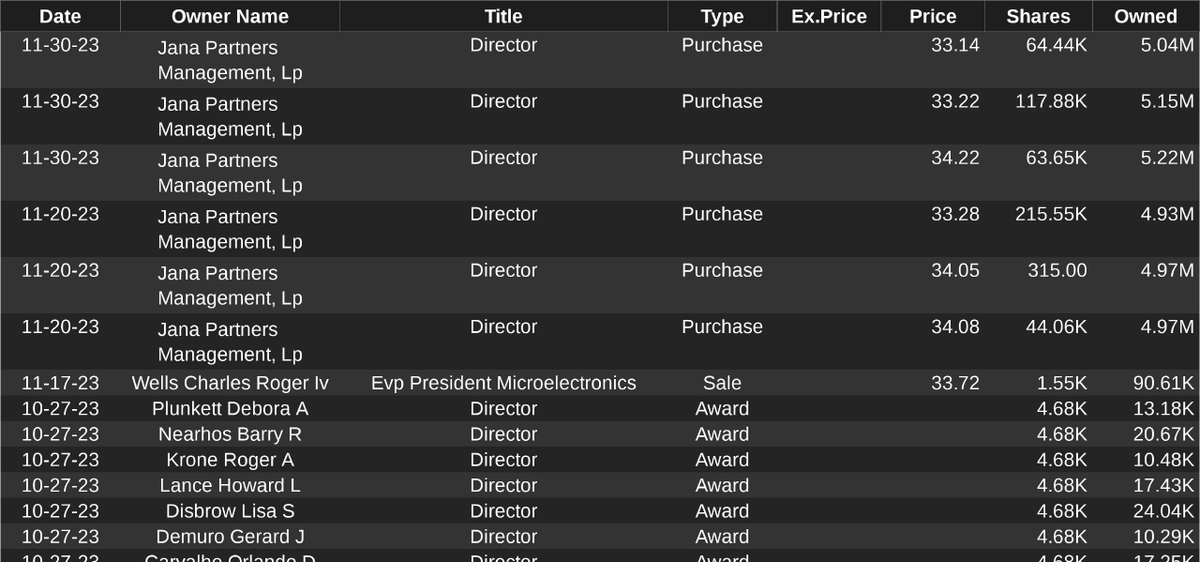This screenshot has width=1200, height=562.
Task: Select the Ex.Price column header
Action: pos(829,16)
